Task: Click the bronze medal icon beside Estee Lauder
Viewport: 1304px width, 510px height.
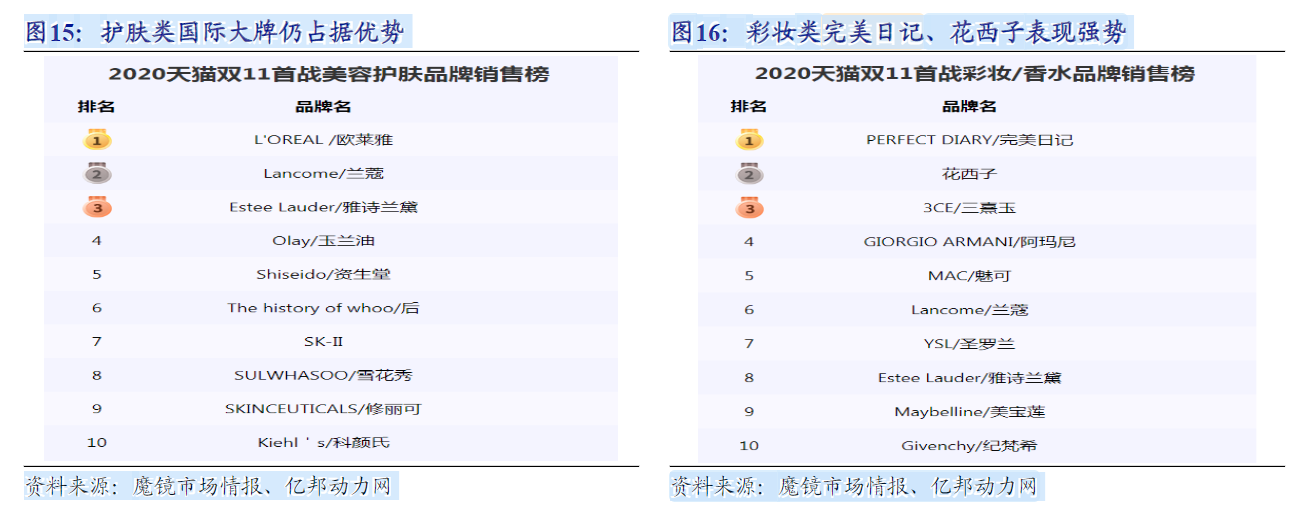Action: 97,208
